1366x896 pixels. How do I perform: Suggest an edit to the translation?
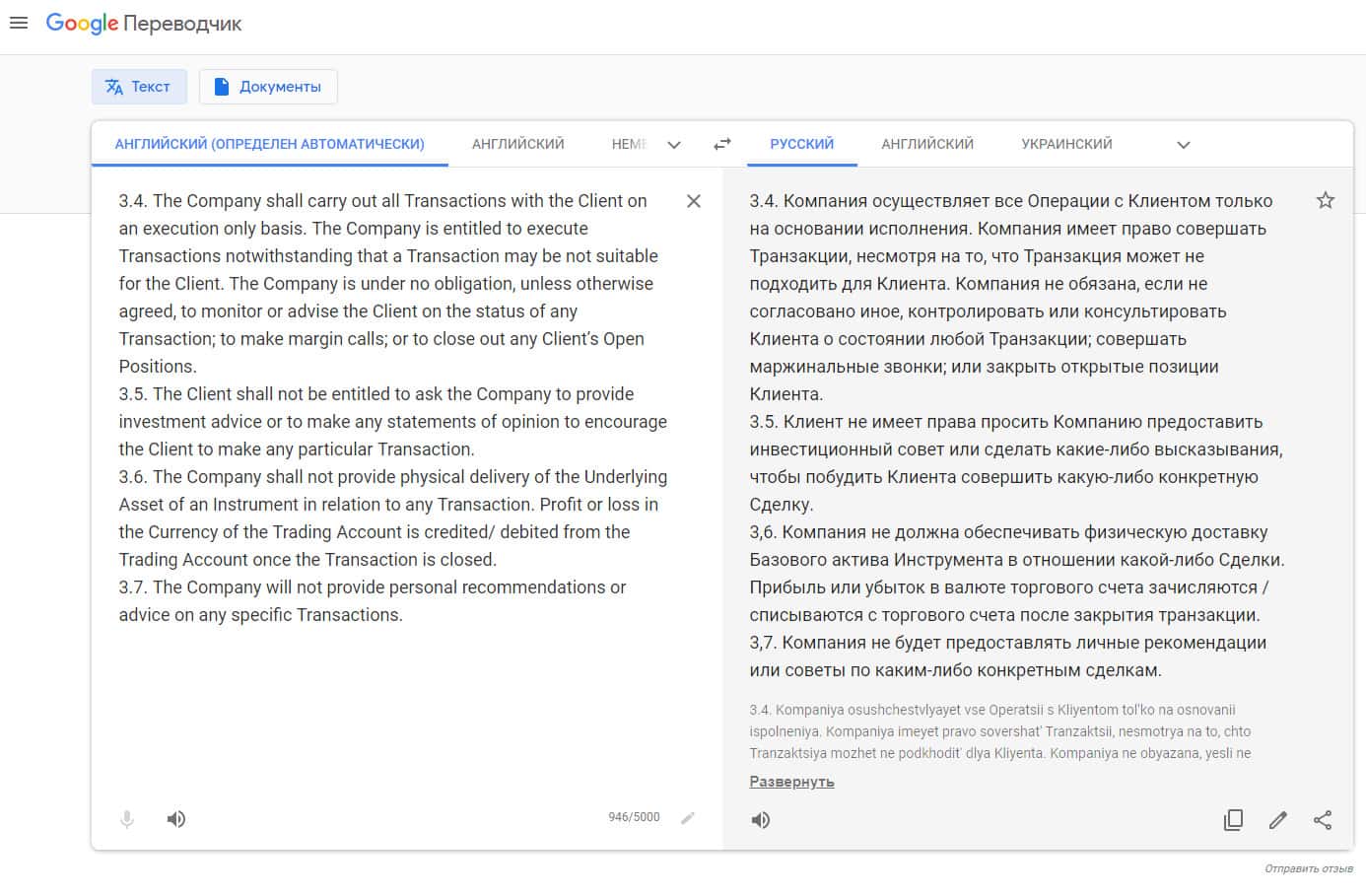tap(1278, 820)
